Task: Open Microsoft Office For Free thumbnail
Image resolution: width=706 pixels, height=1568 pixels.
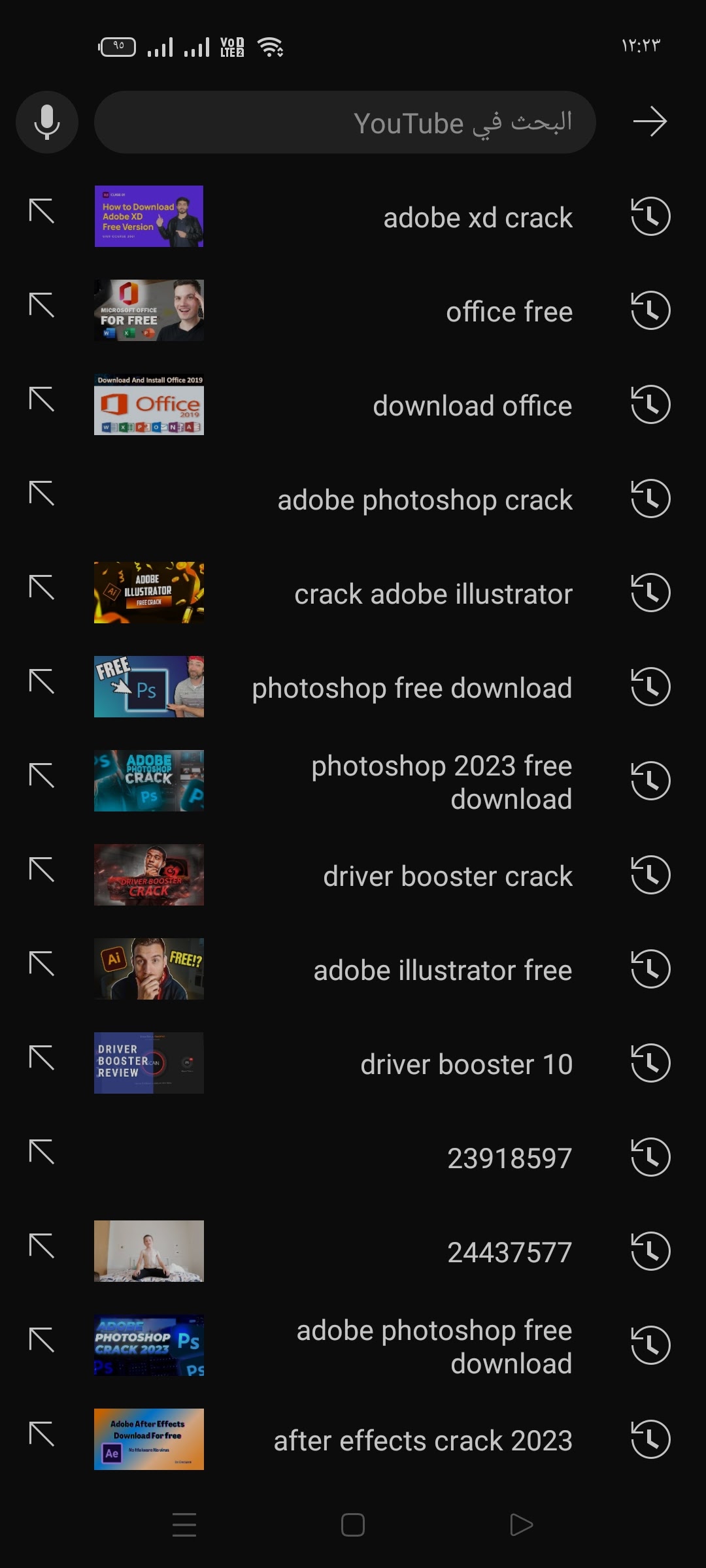Action: pos(149,310)
